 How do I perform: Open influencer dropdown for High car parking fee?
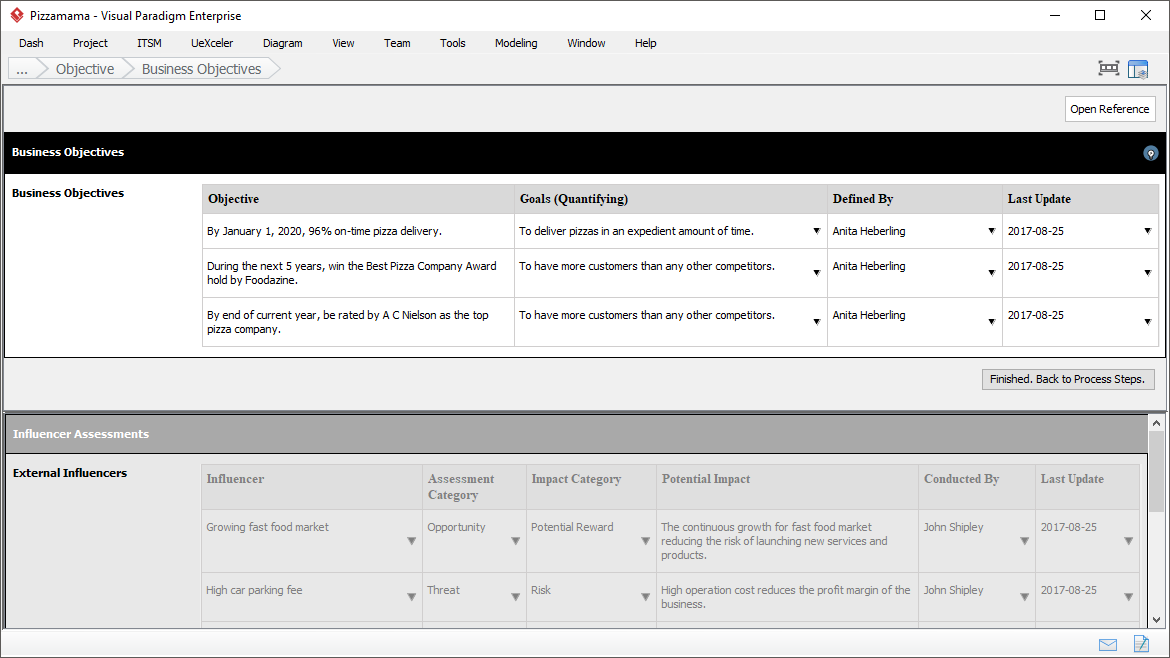(411, 597)
